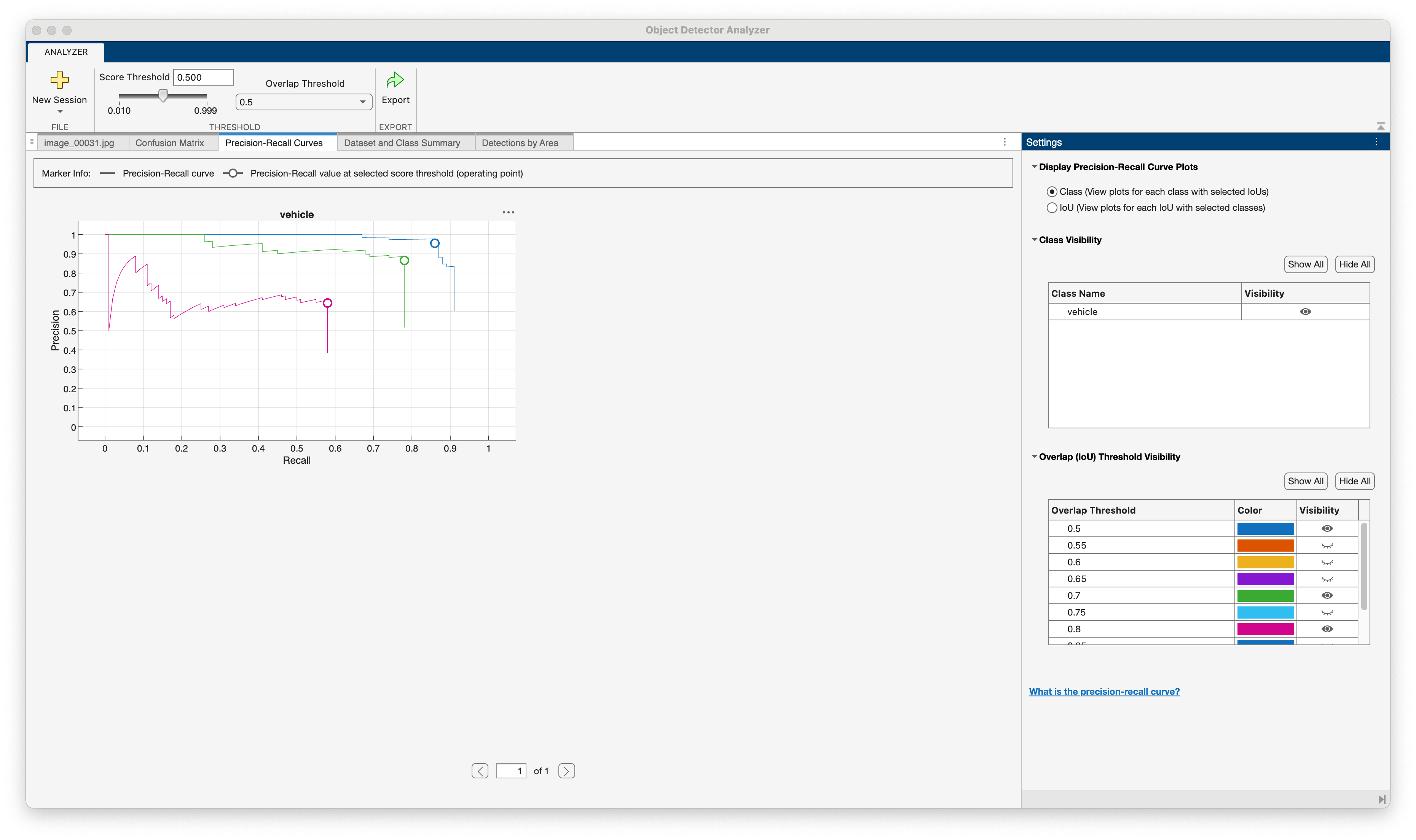The image size is (1416, 840).
Task: Click the Score Threshold slider handle
Action: (163, 95)
